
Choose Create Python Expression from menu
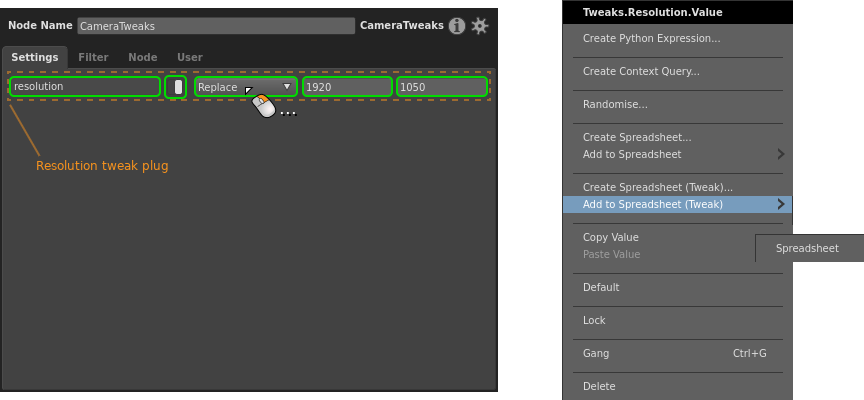pyautogui.click(x=651, y=38)
